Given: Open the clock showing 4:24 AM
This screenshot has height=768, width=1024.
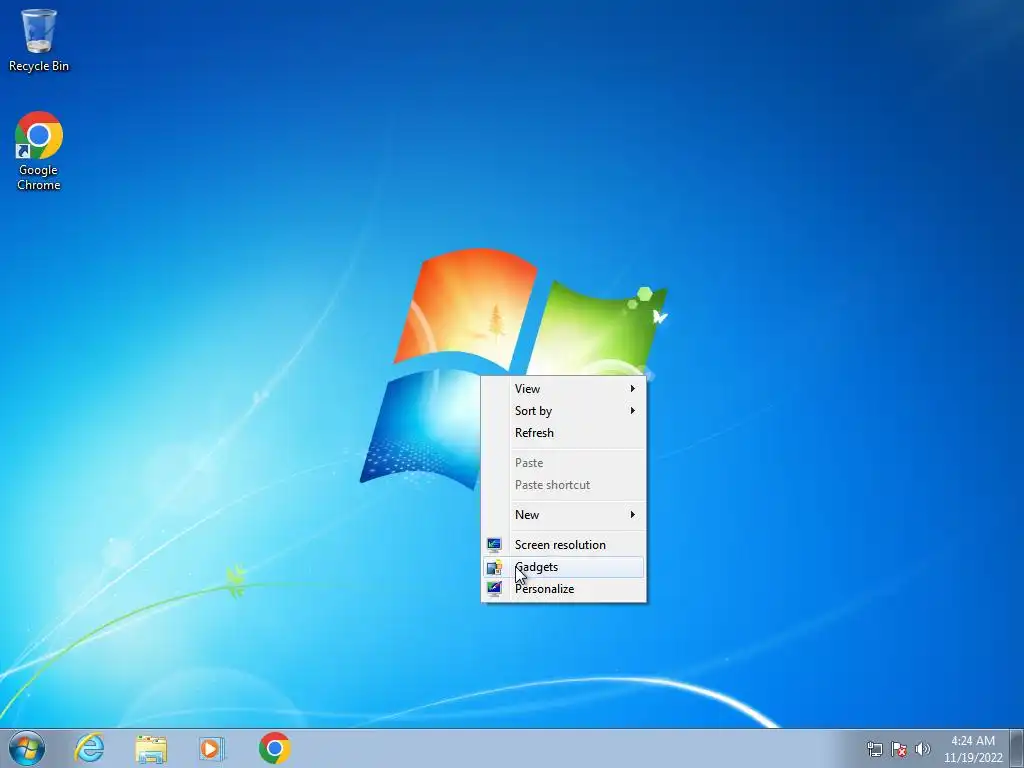Looking at the screenshot, I should coord(973,749).
